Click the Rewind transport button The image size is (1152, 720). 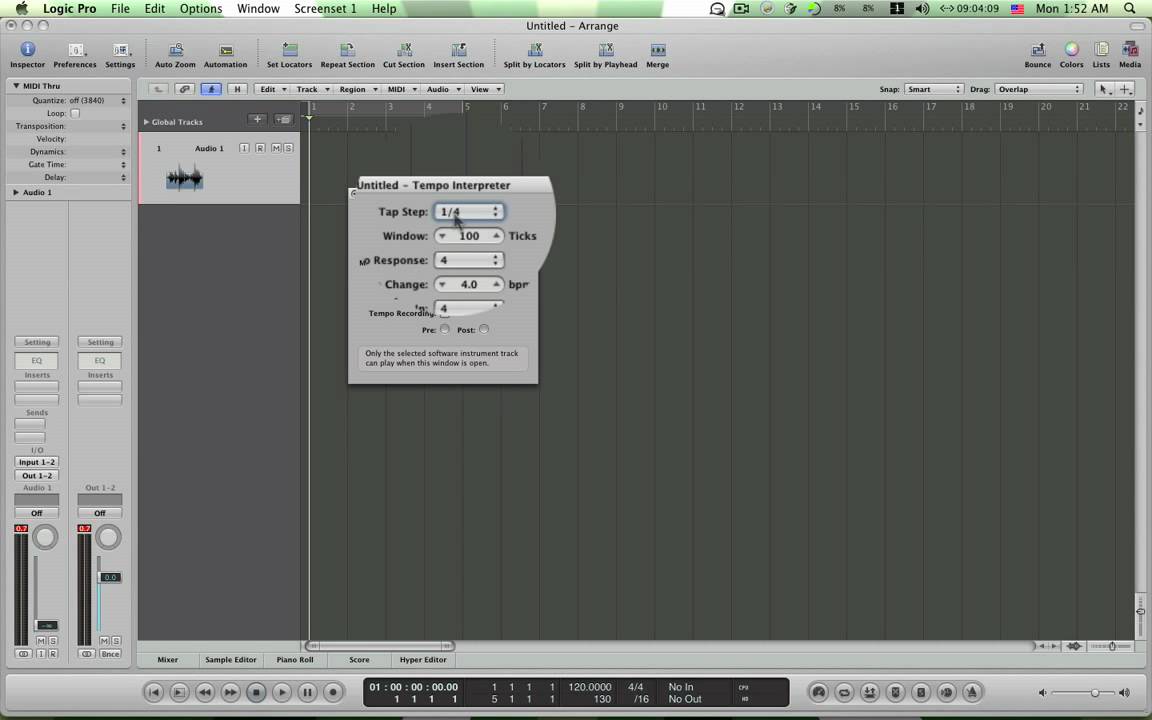tap(205, 692)
